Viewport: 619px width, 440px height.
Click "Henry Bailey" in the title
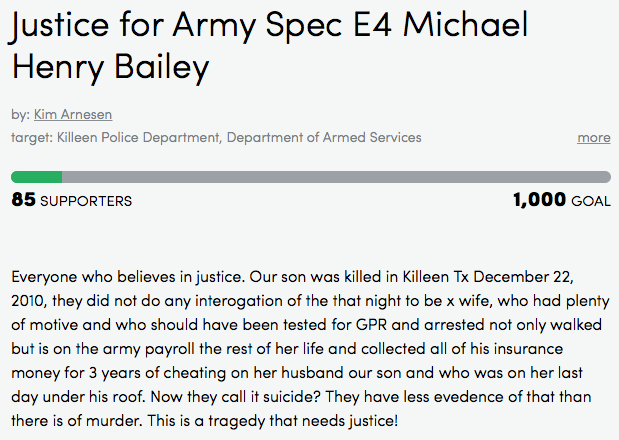point(109,68)
